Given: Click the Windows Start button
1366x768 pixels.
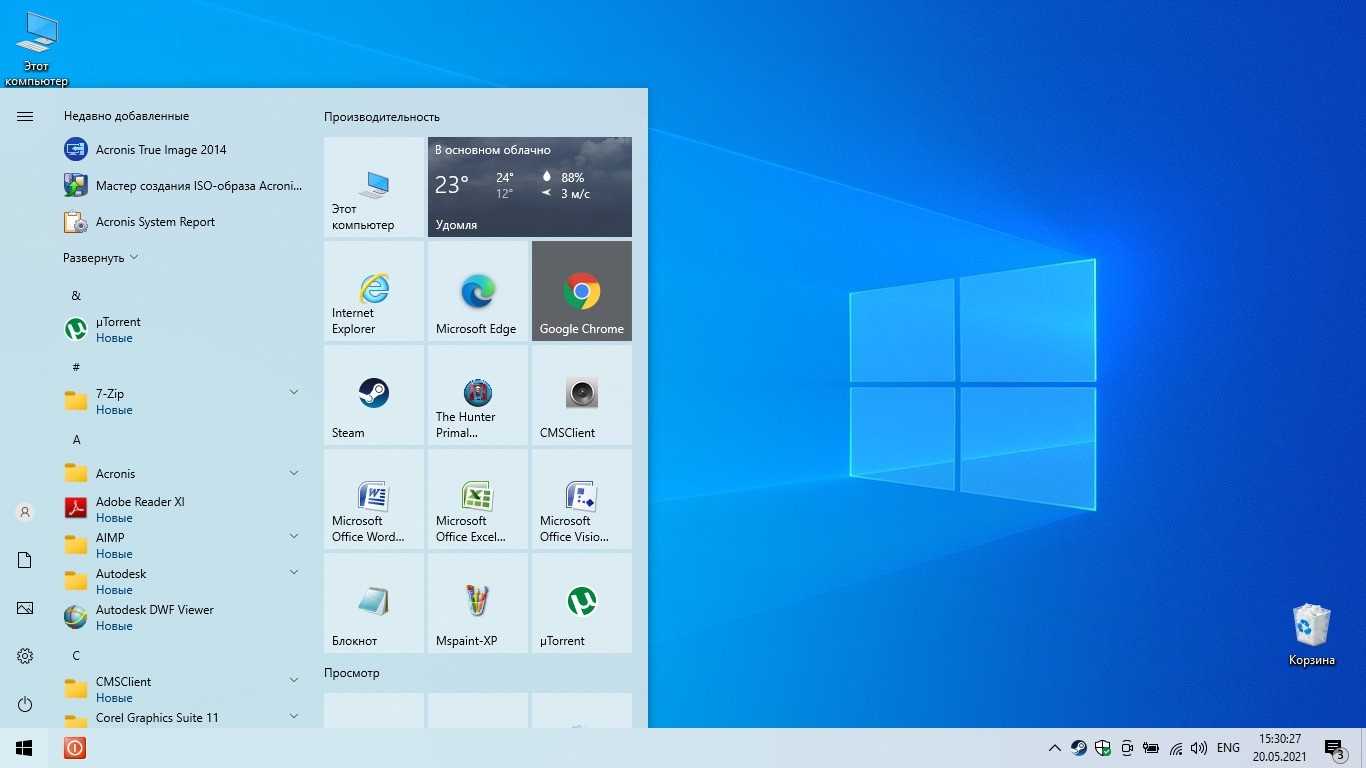Looking at the screenshot, I should pos(24,748).
